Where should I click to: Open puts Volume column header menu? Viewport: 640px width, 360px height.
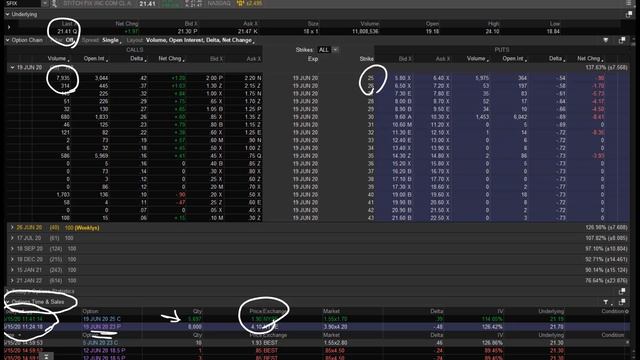pyautogui.click(x=478, y=59)
